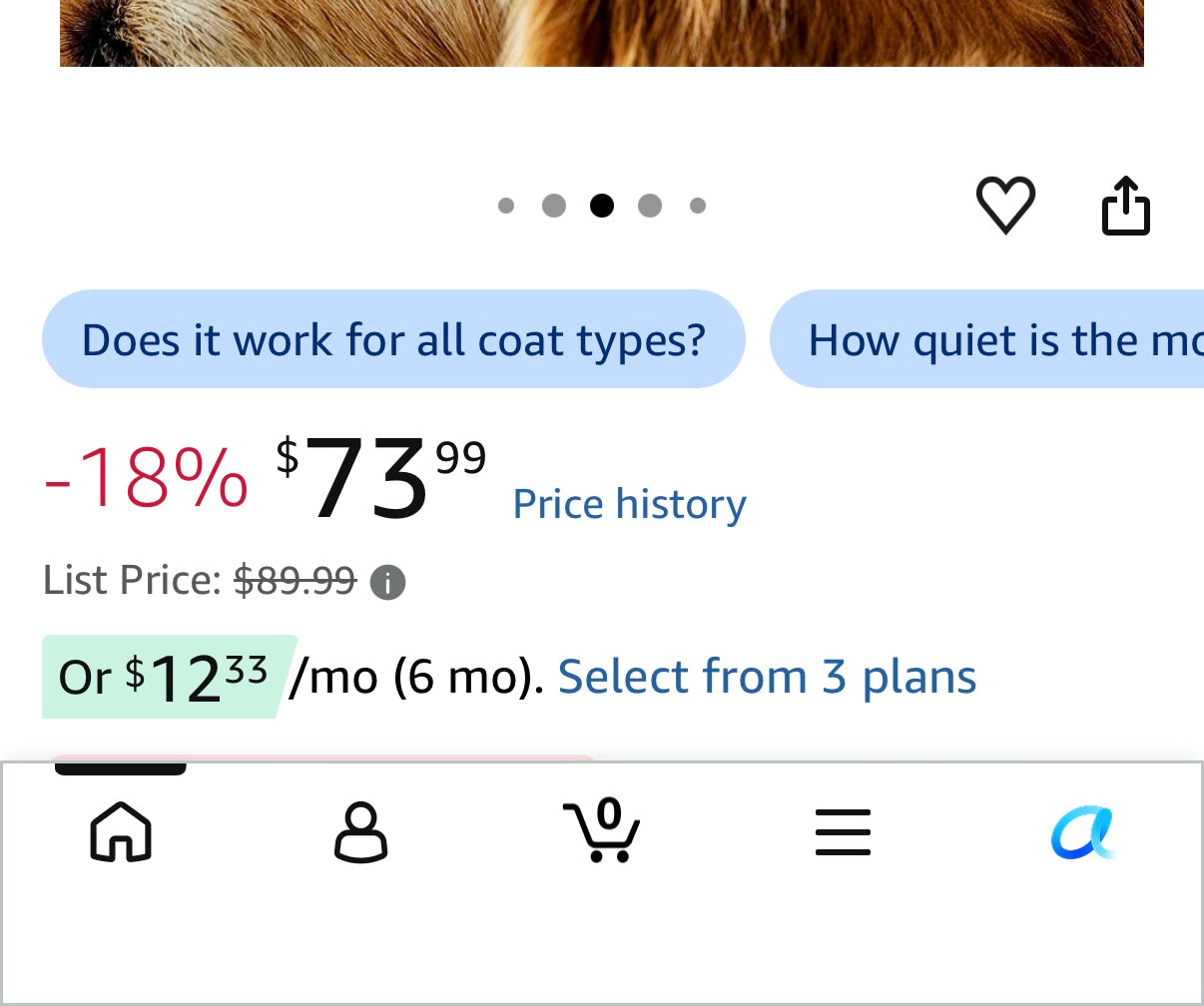Viewport: 1204px width, 1006px height.
Task: Open the Price history link
Action: click(629, 504)
